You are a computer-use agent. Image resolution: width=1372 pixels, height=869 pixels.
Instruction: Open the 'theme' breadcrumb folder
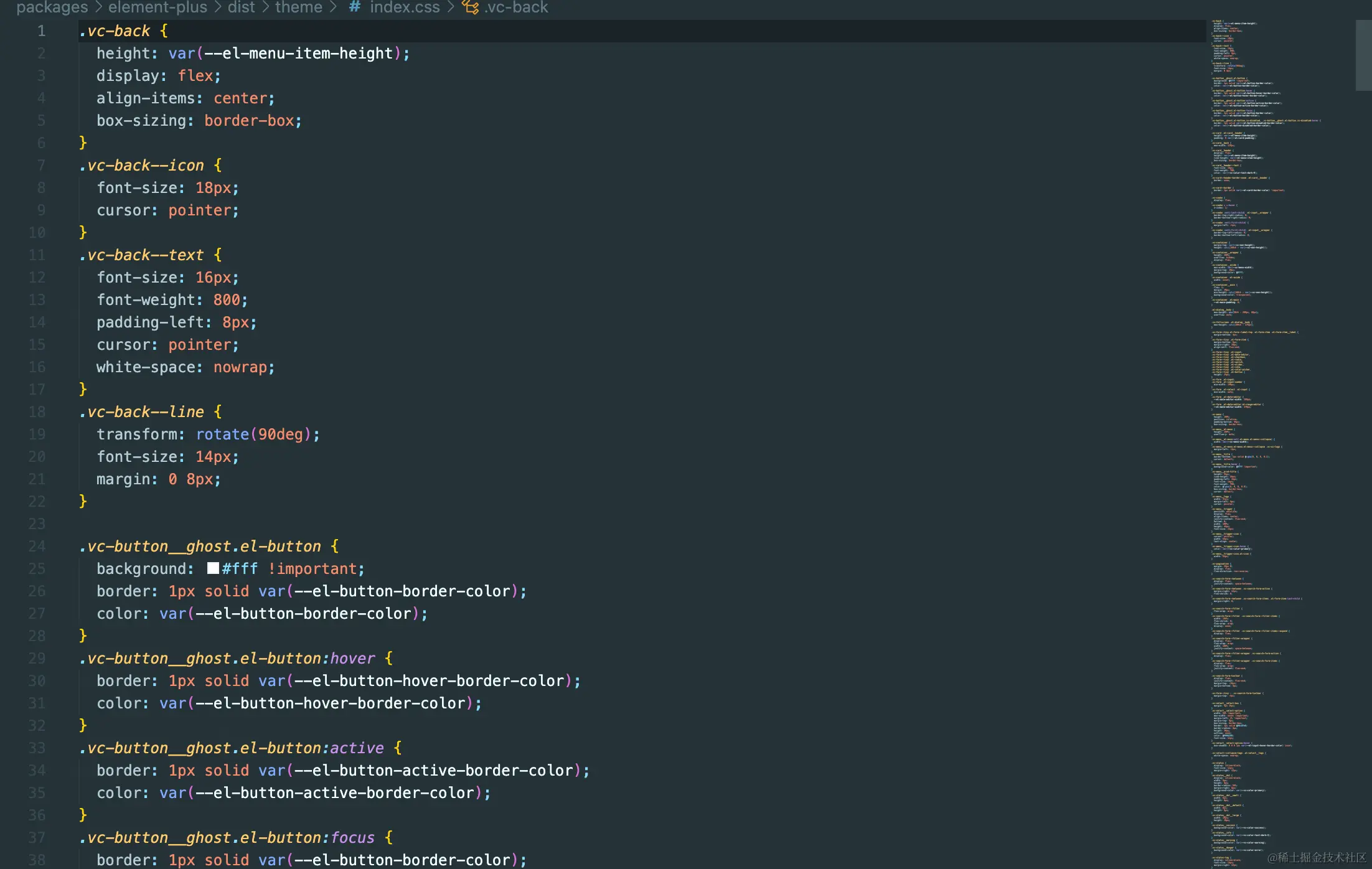[x=299, y=7]
